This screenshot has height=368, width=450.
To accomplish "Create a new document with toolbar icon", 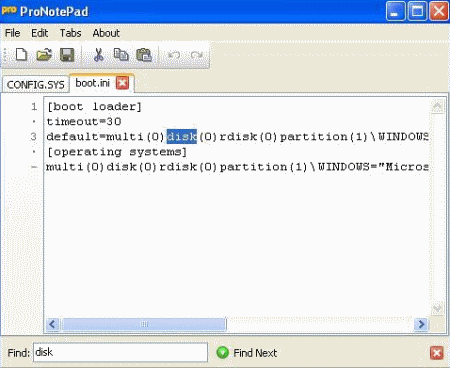I will click(x=21, y=55).
